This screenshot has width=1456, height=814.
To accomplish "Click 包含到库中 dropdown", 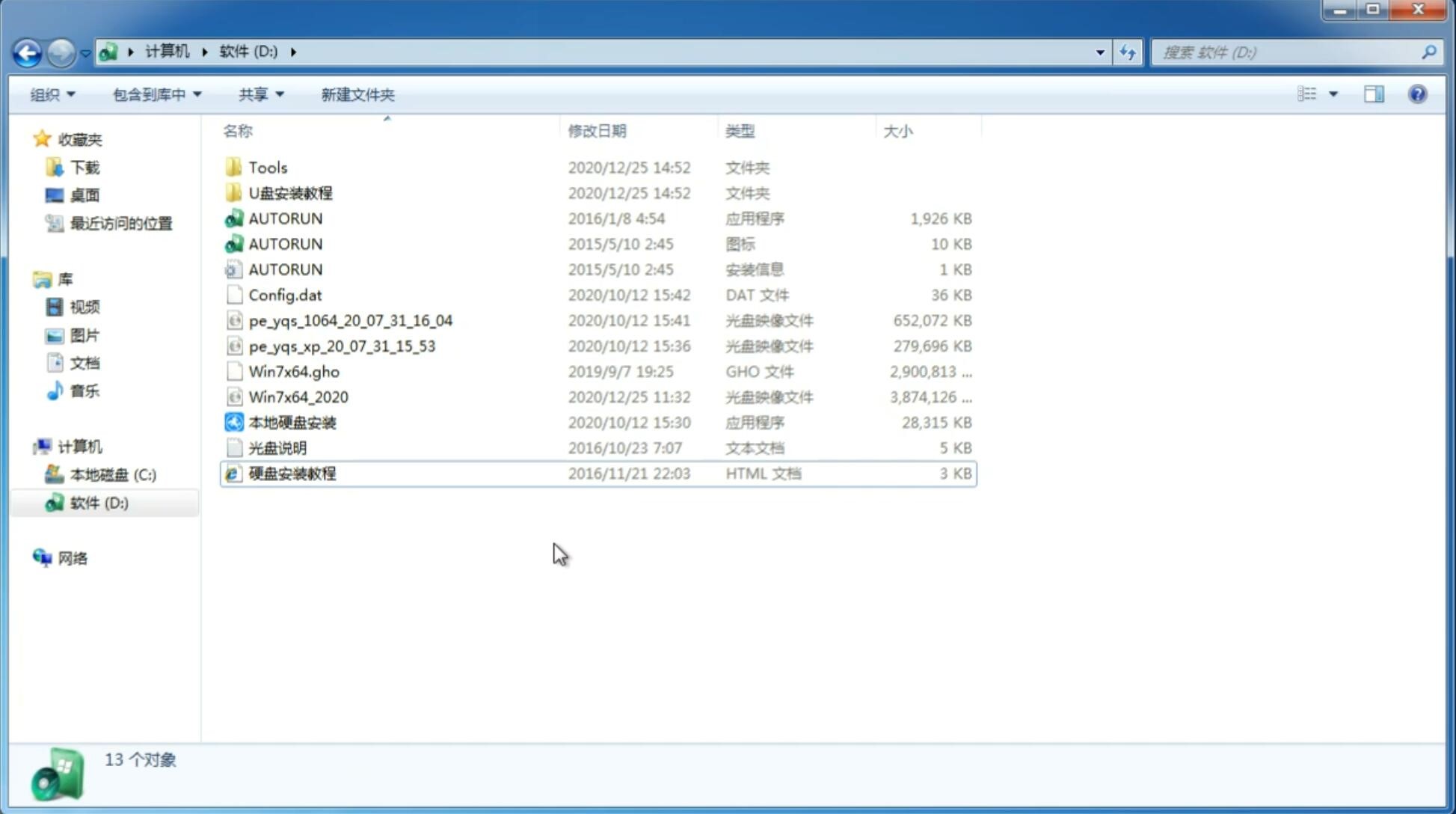I will [x=156, y=93].
